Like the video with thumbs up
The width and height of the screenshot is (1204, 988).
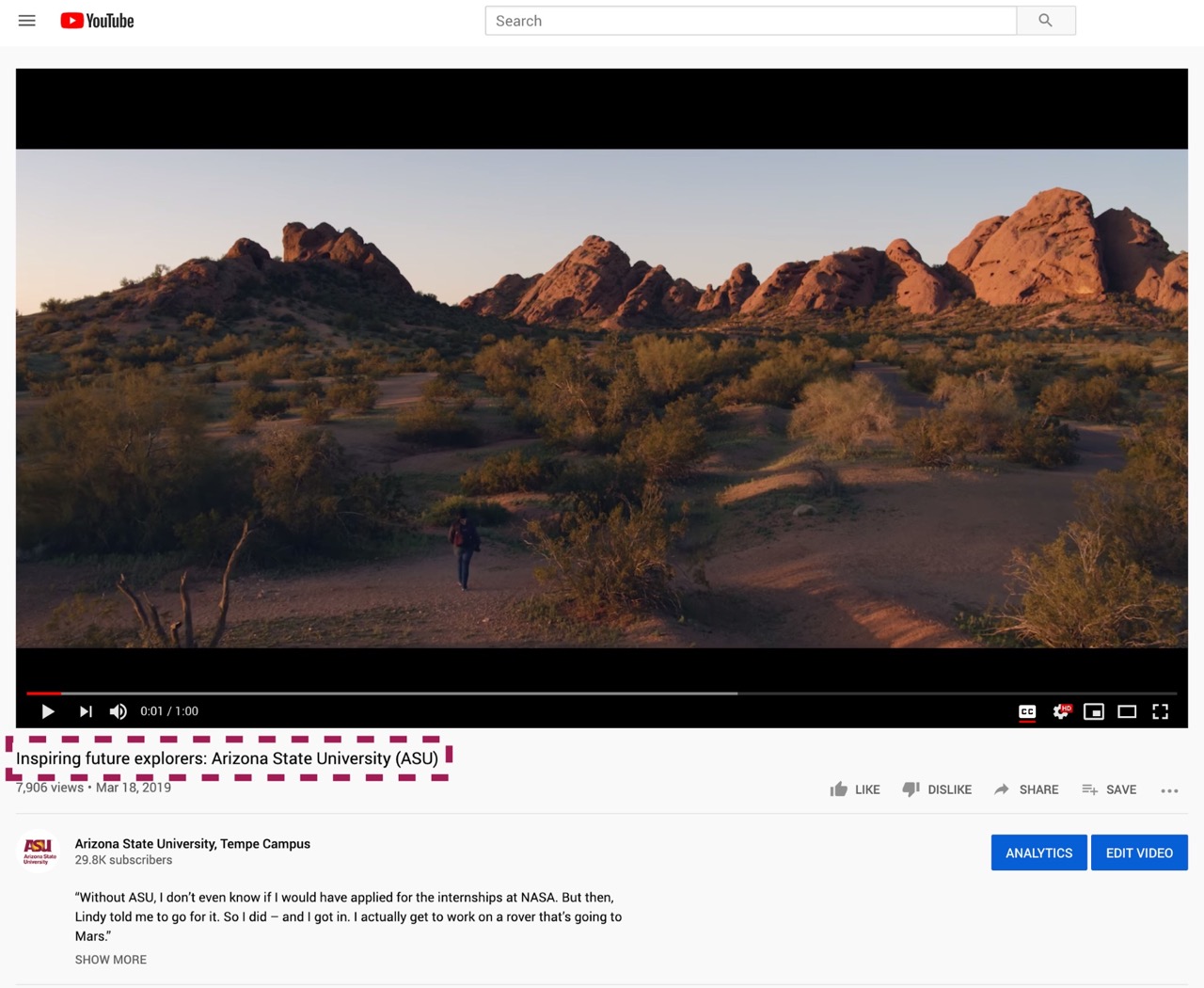point(855,789)
